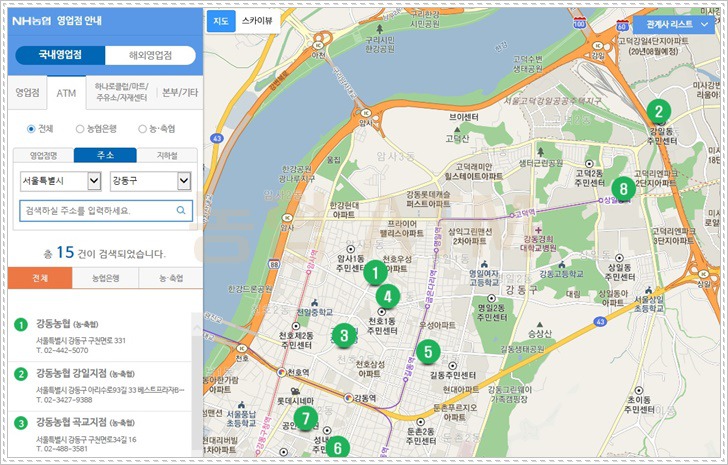Click the 강일동 주민센터 map label

(663, 136)
